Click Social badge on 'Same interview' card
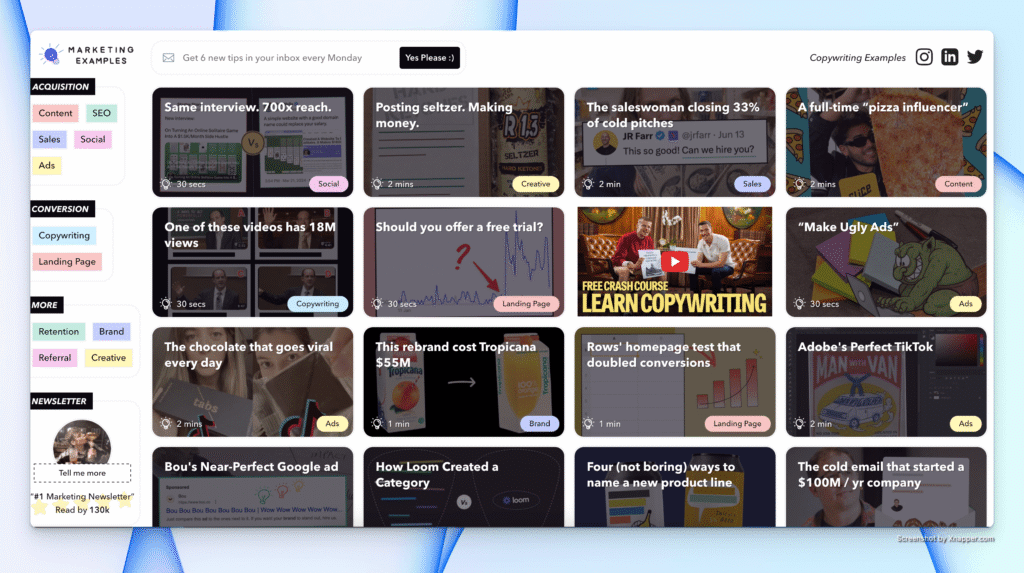1024x573 pixels. click(x=328, y=184)
